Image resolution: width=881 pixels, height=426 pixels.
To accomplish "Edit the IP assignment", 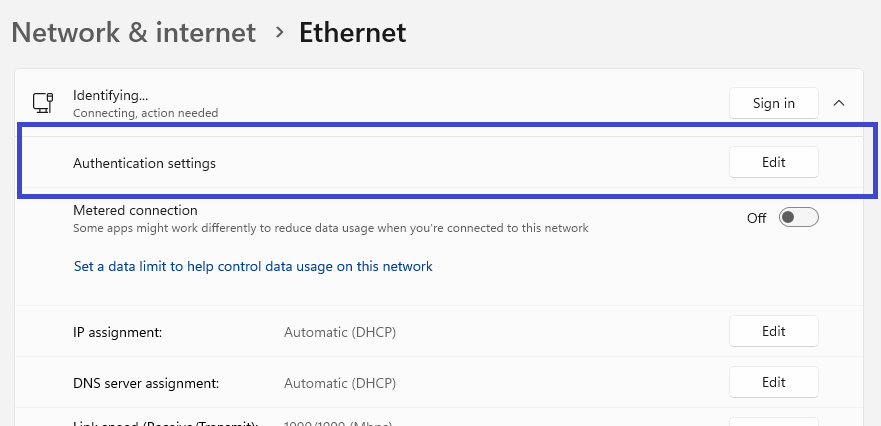I will 773,331.
